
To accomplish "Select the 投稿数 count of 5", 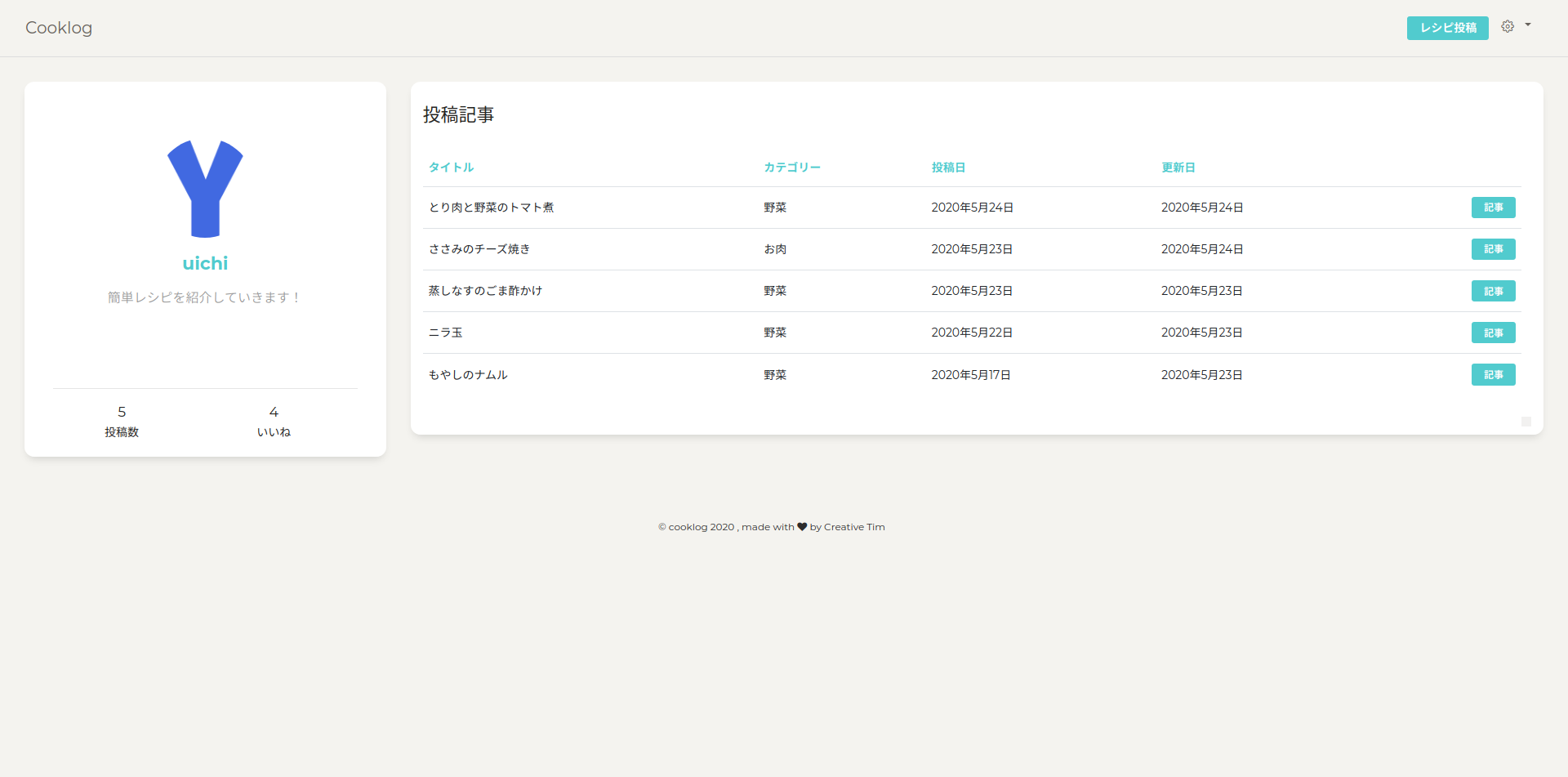I will [x=122, y=413].
